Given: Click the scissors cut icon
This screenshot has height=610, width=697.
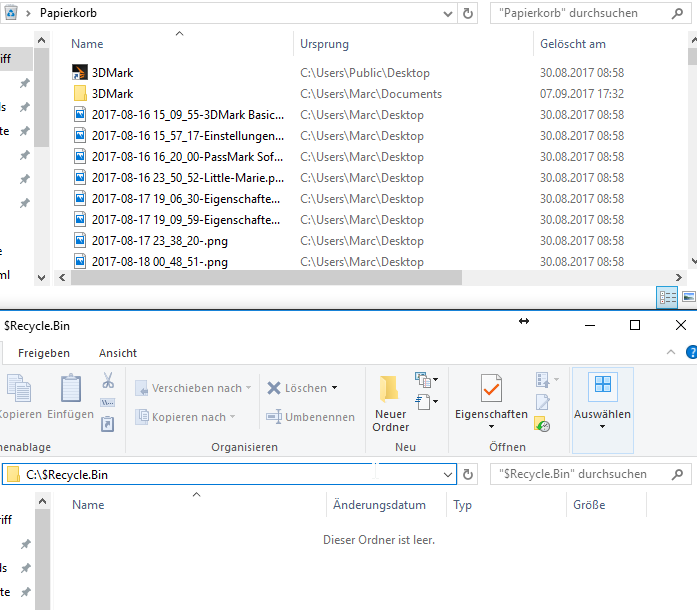Looking at the screenshot, I should tap(108, 381).
